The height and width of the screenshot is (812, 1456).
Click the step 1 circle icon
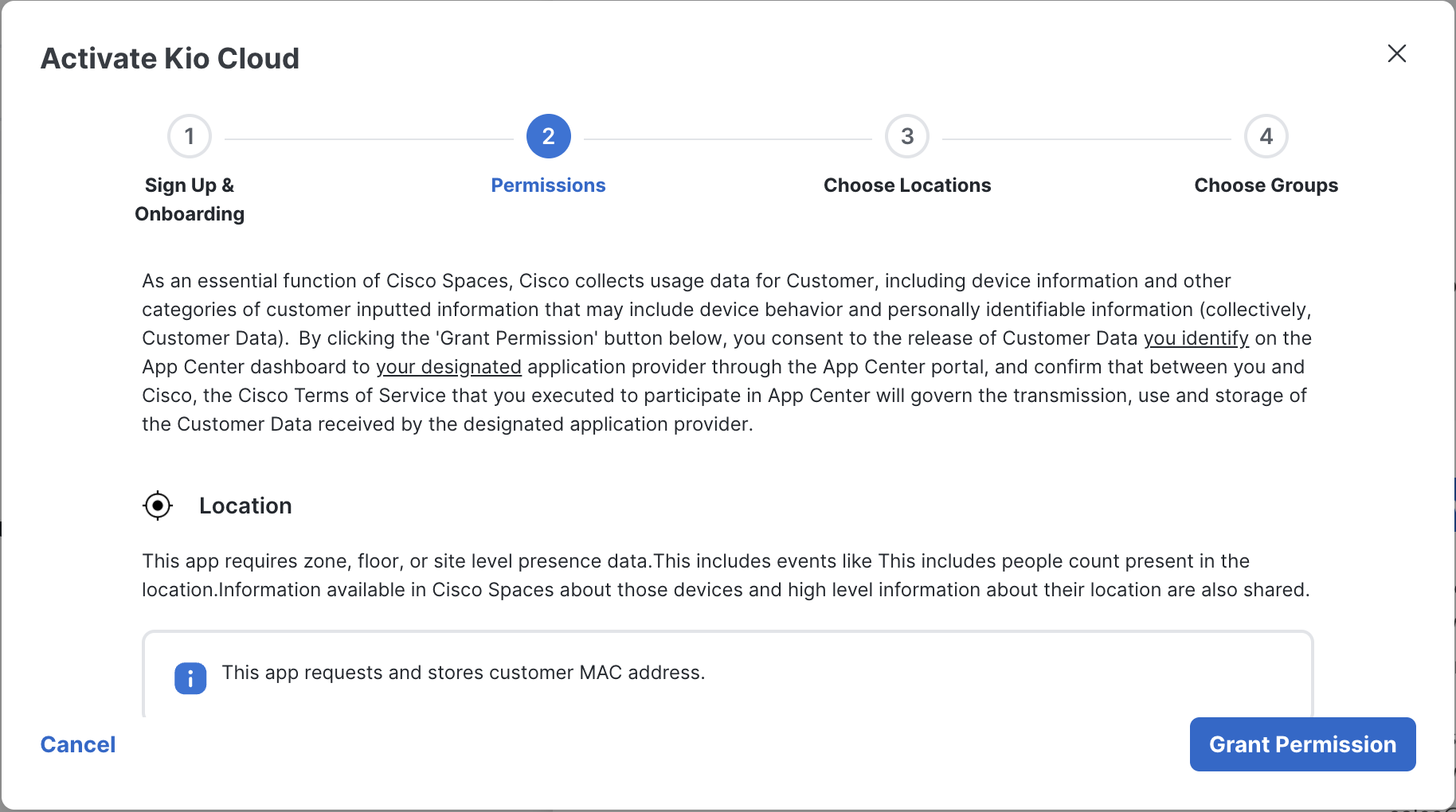point(190,136)
